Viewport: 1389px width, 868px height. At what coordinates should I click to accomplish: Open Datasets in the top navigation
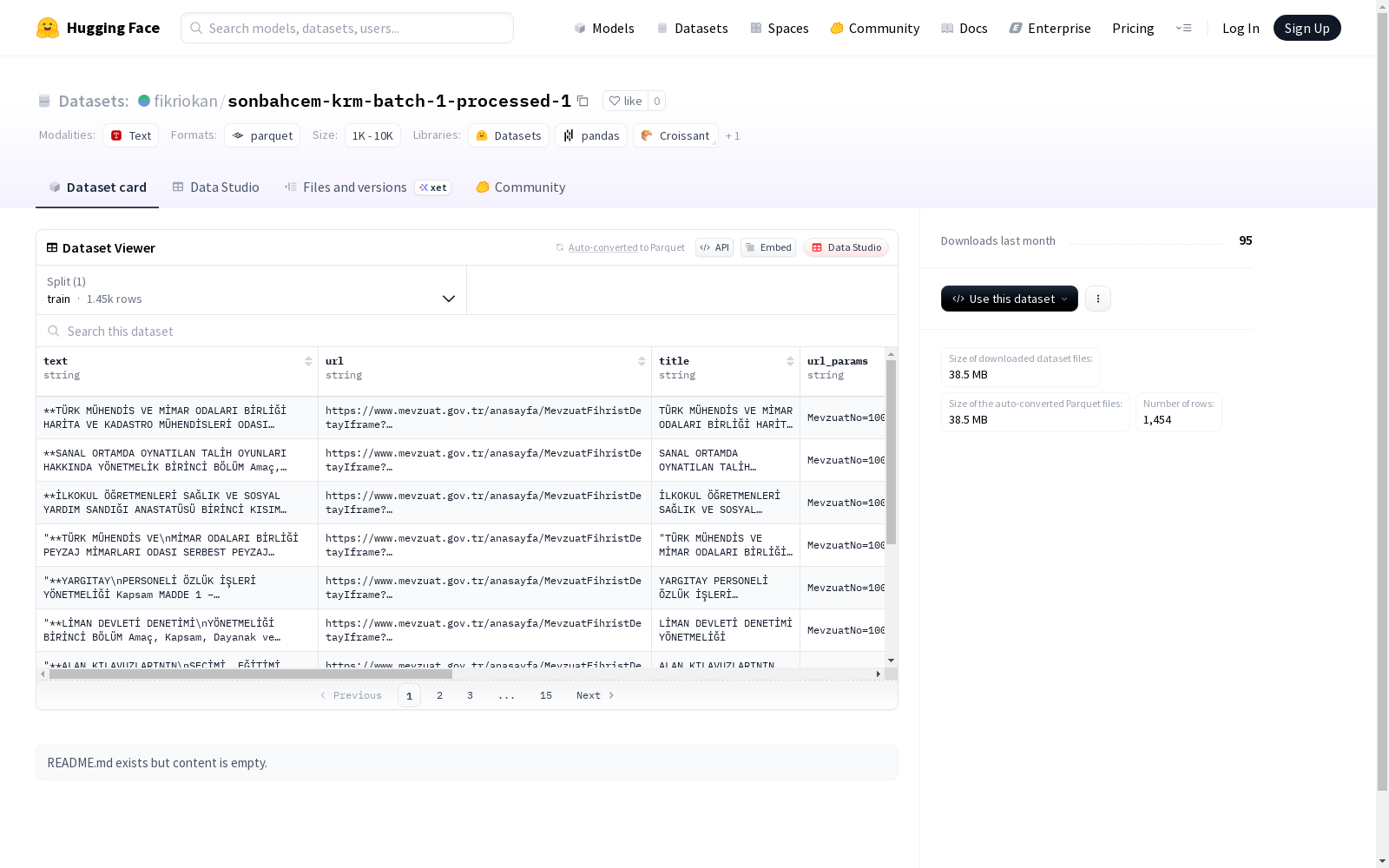coord(692,28)
